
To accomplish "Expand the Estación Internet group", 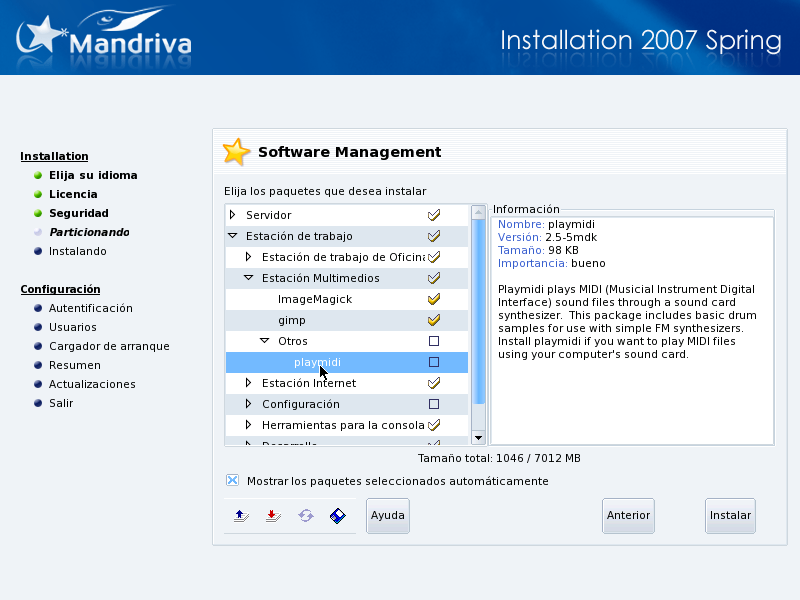I will coord(249,383).
